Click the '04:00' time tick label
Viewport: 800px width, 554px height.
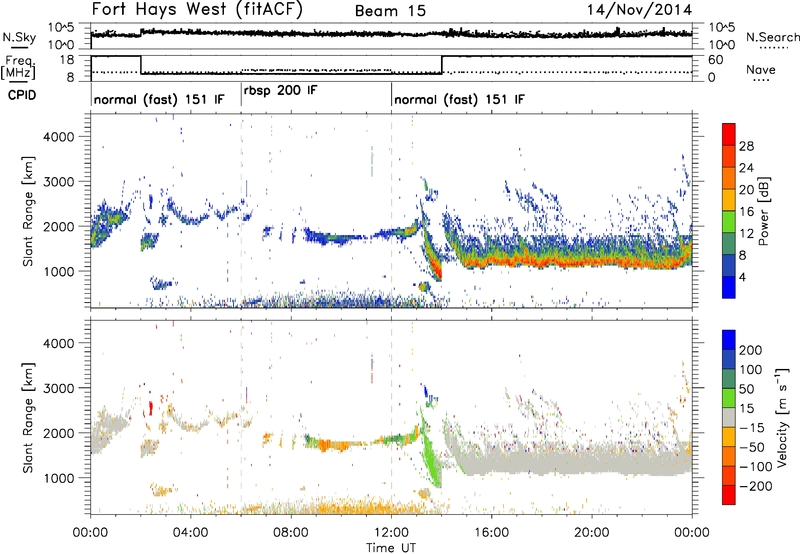point(190,533)
